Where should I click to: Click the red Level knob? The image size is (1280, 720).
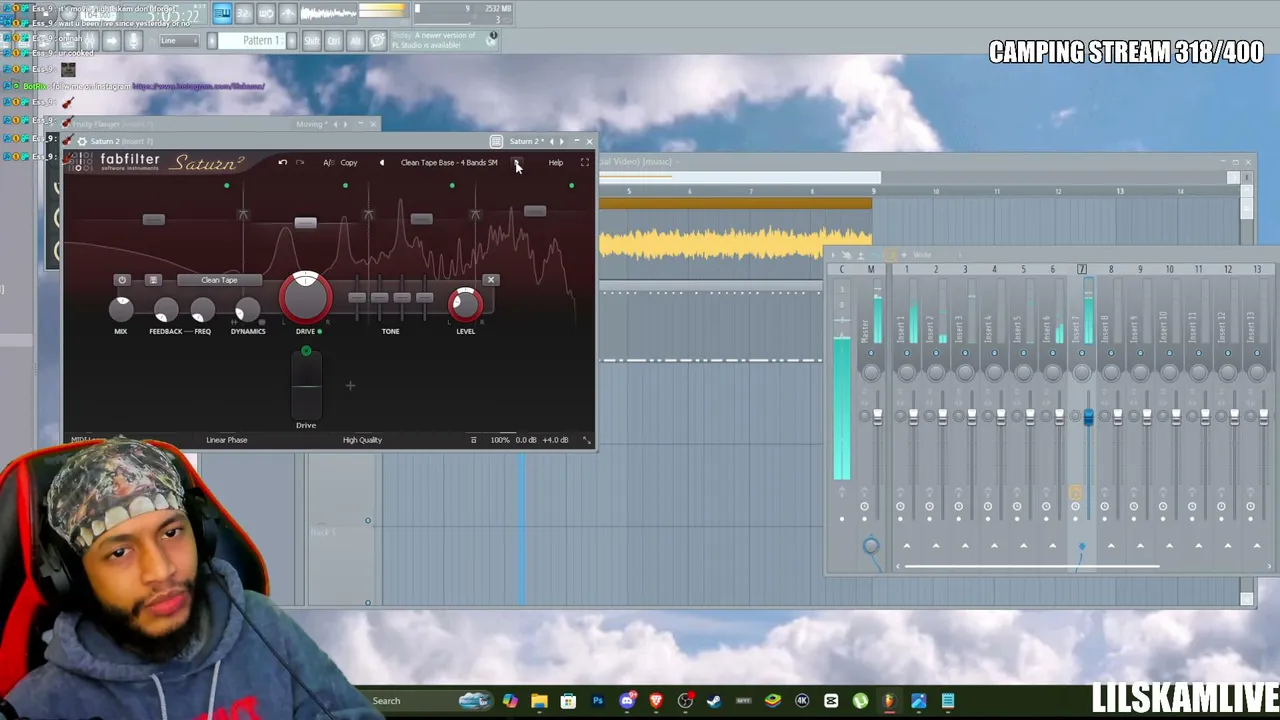(465, 305)
